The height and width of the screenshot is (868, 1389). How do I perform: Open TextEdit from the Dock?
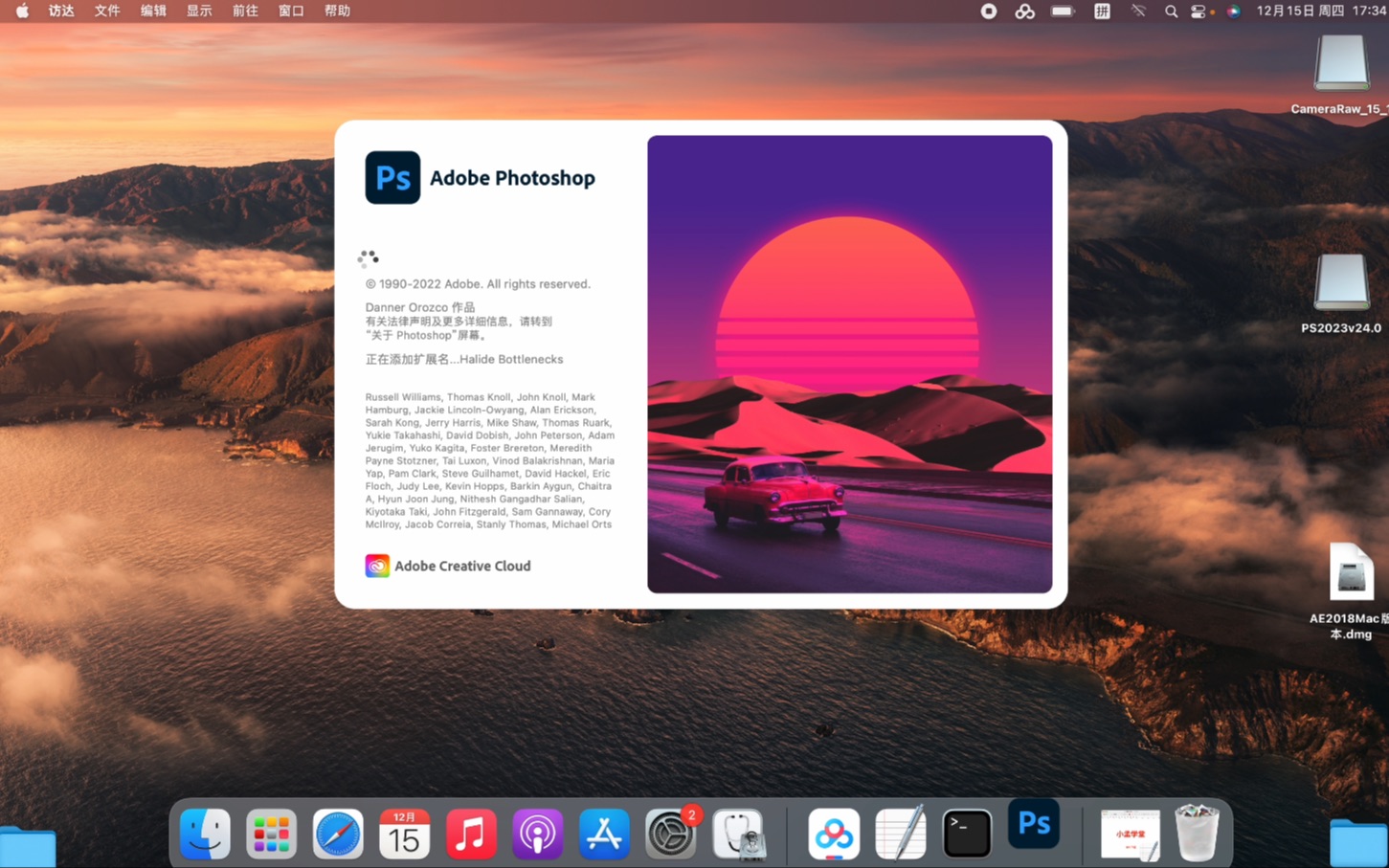(x=900, y=834)
